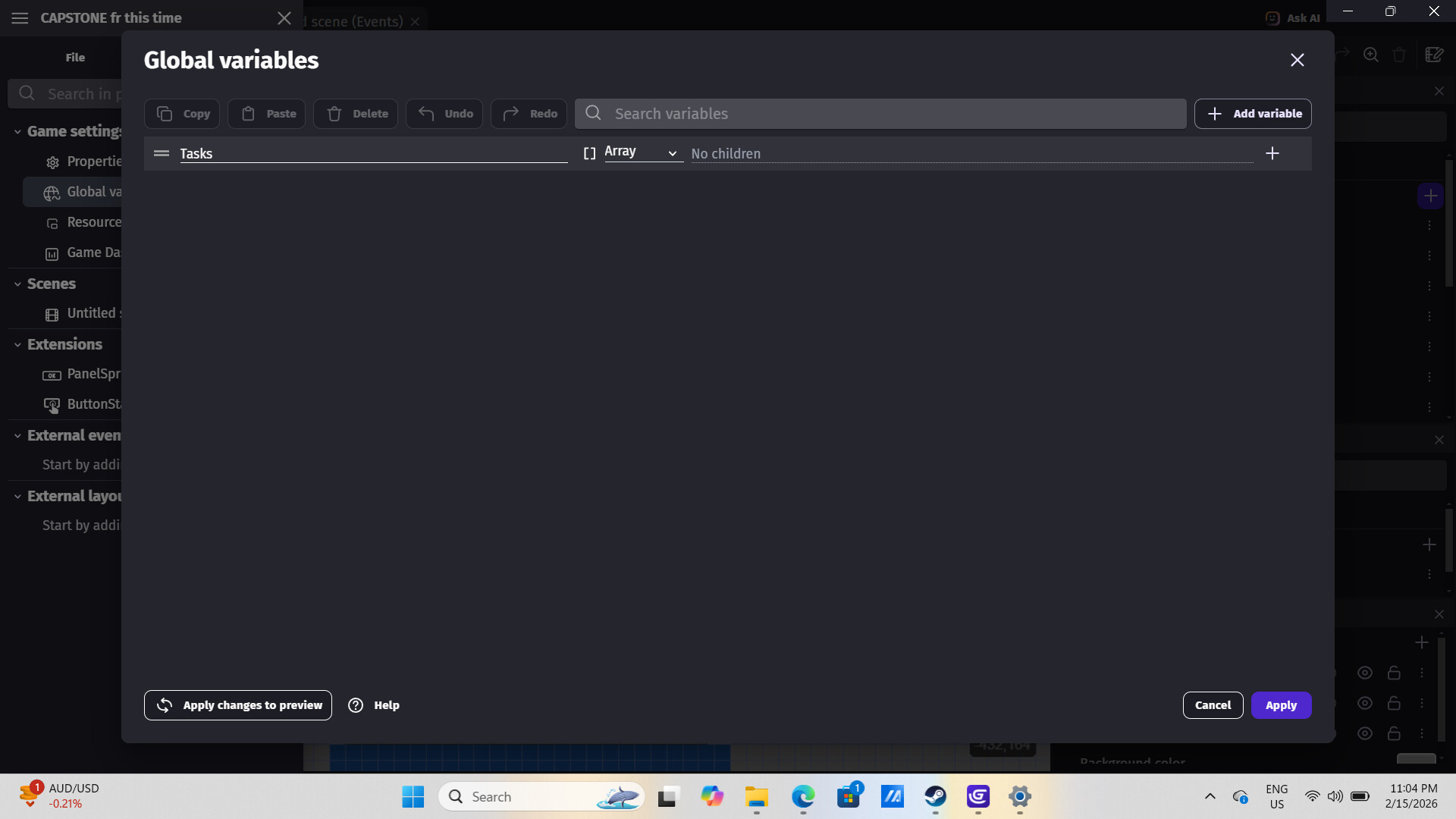Open the hamburger main menu
The width and height of the screenshot is (1456, 819).
click(20, 18)
